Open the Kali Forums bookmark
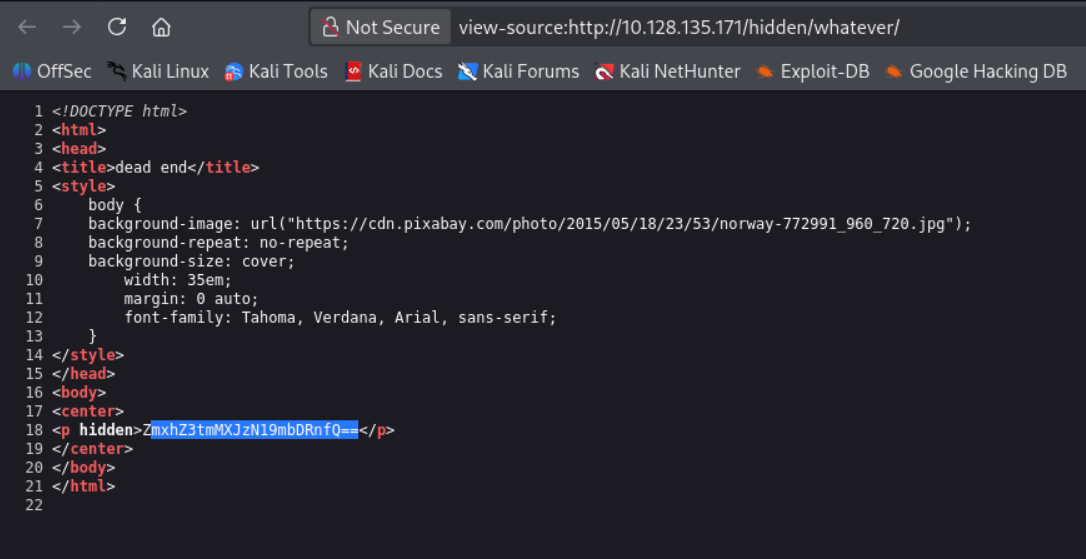Viewport: 1086px width, 559px height. click(x=519, y=71)
